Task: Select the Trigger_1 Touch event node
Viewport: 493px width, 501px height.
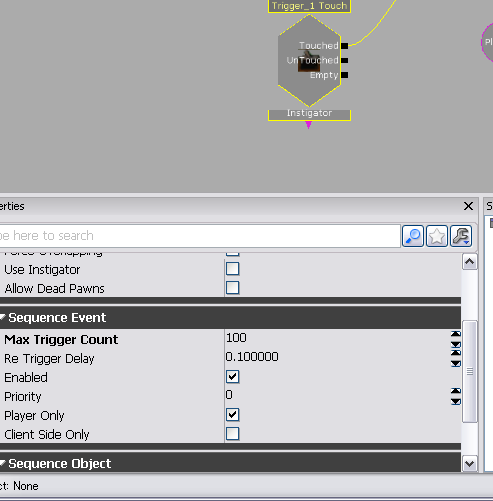Action: [x=309, y=61]
